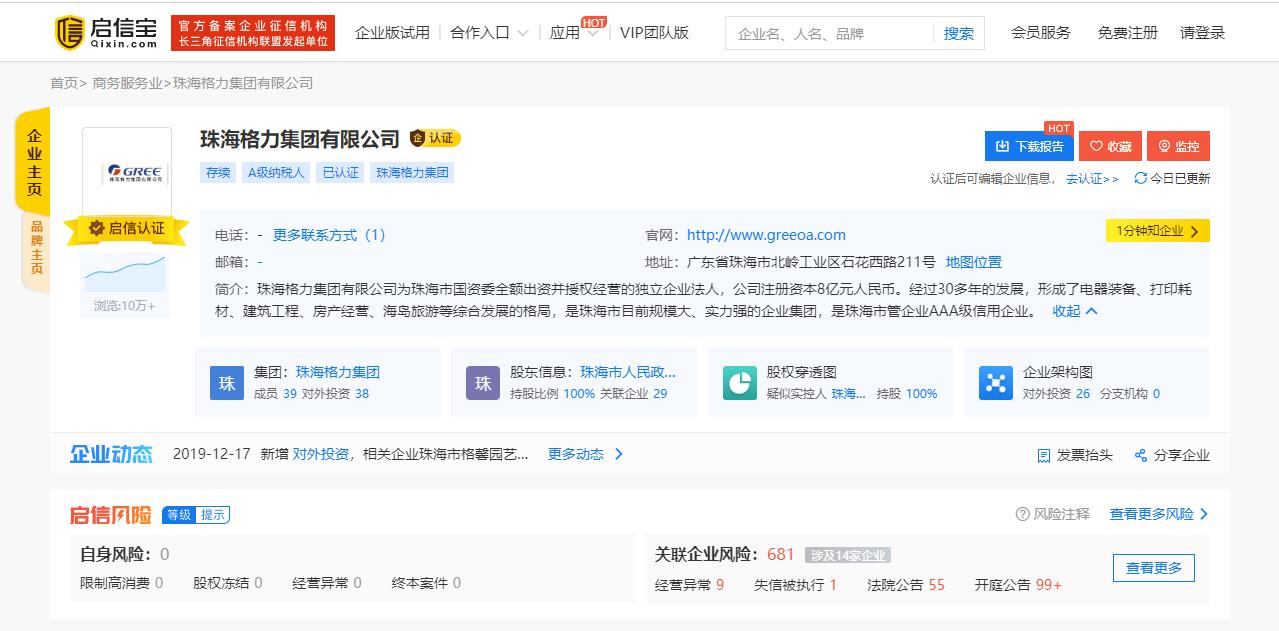Viewport: 1279px width, 631px height.
Task: Click the 1分钟知企业 yellow button
Action: coord(1157,230)
